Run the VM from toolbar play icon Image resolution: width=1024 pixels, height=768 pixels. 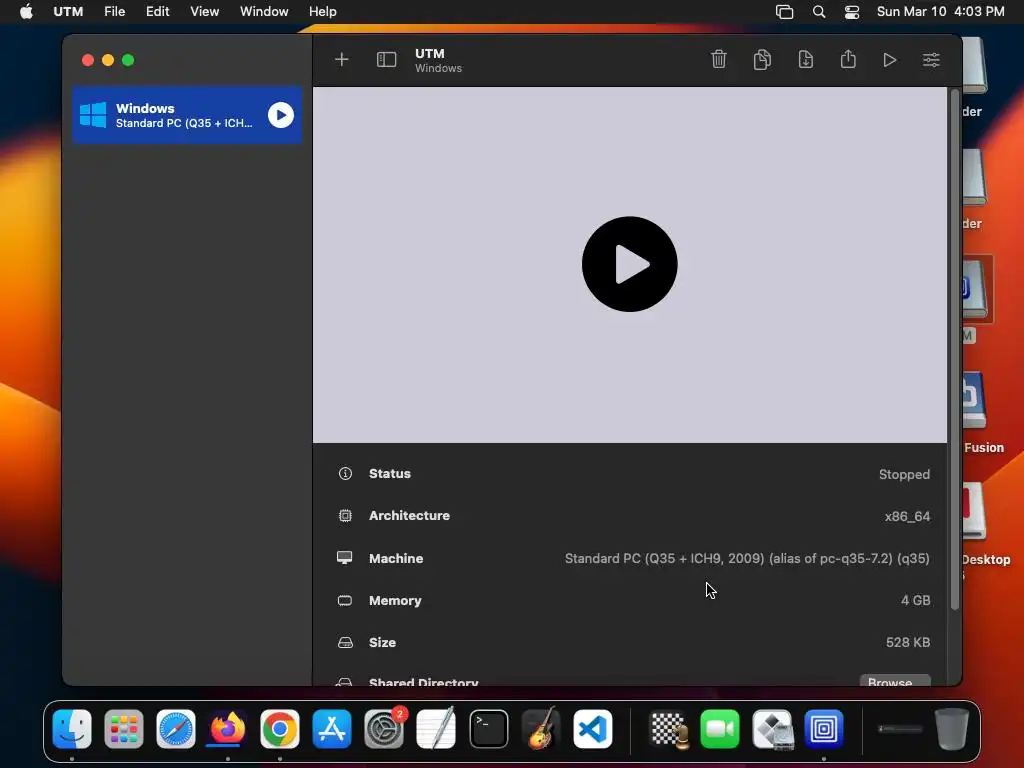point(889,60)
